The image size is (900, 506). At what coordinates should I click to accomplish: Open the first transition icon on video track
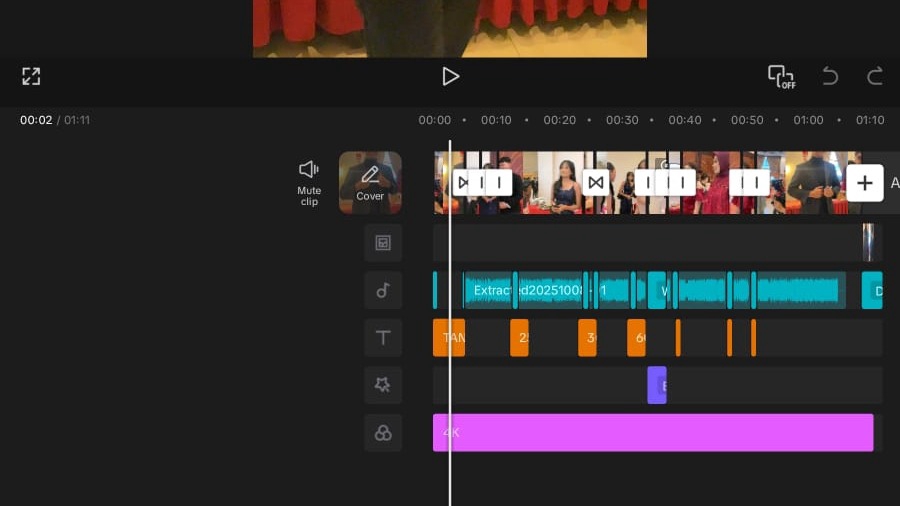point(463,183)
